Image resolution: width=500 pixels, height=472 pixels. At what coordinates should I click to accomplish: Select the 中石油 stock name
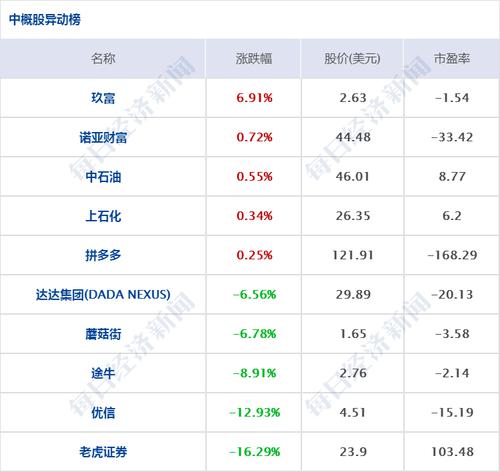click(103, 177)
